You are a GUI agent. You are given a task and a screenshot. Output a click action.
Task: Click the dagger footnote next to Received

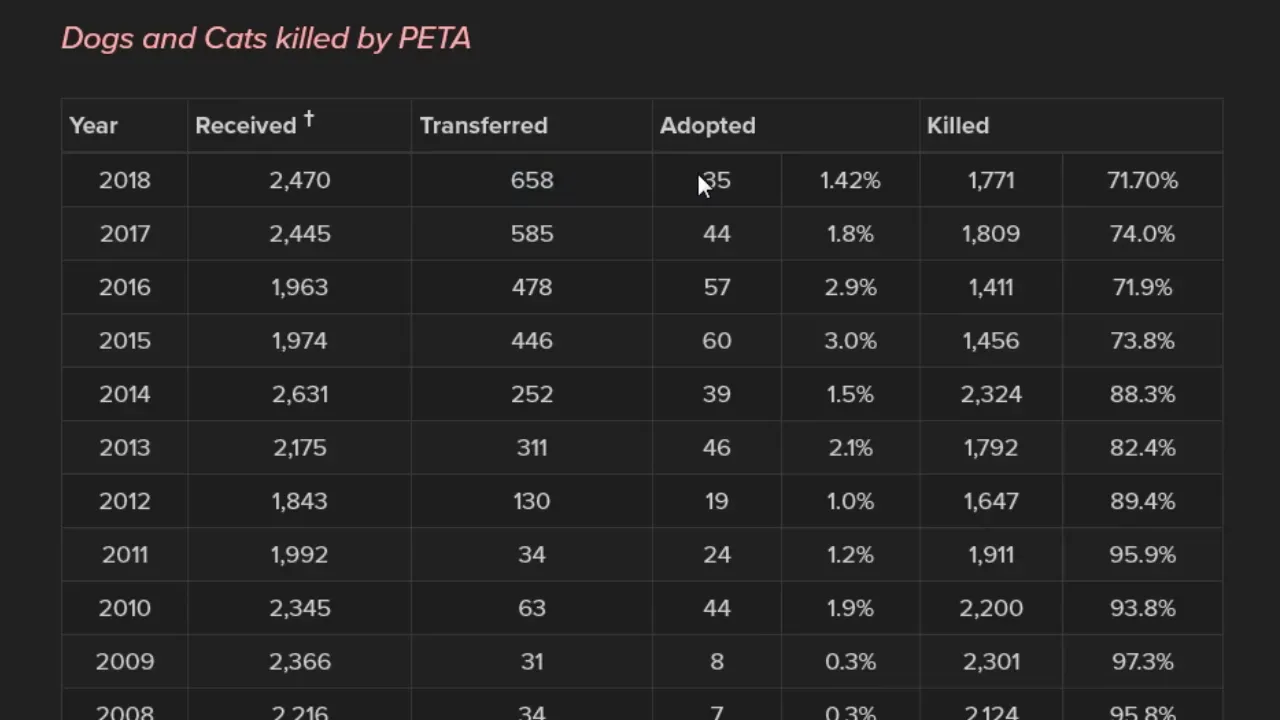[309, 119]
